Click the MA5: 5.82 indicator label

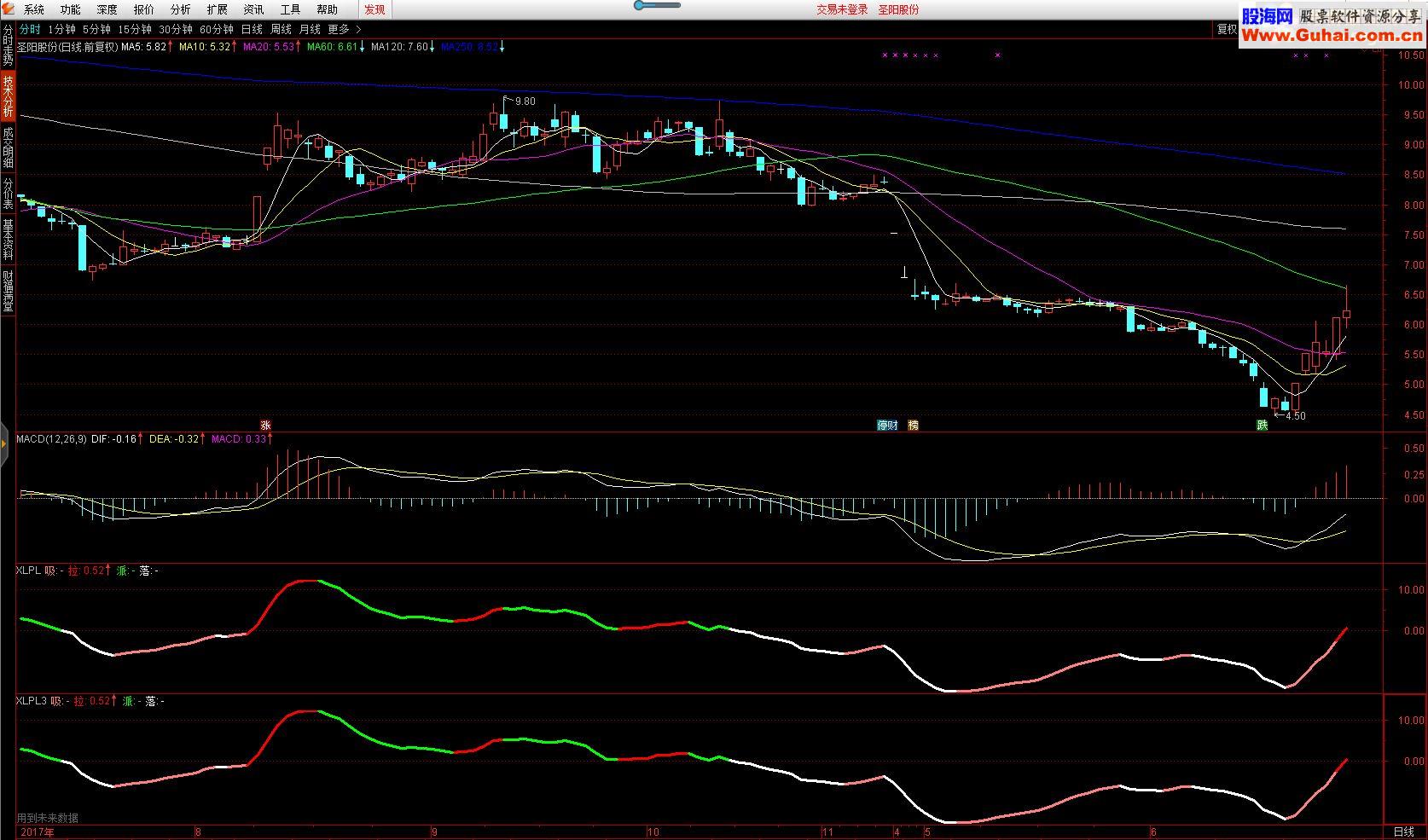click(x=146, y=47)
